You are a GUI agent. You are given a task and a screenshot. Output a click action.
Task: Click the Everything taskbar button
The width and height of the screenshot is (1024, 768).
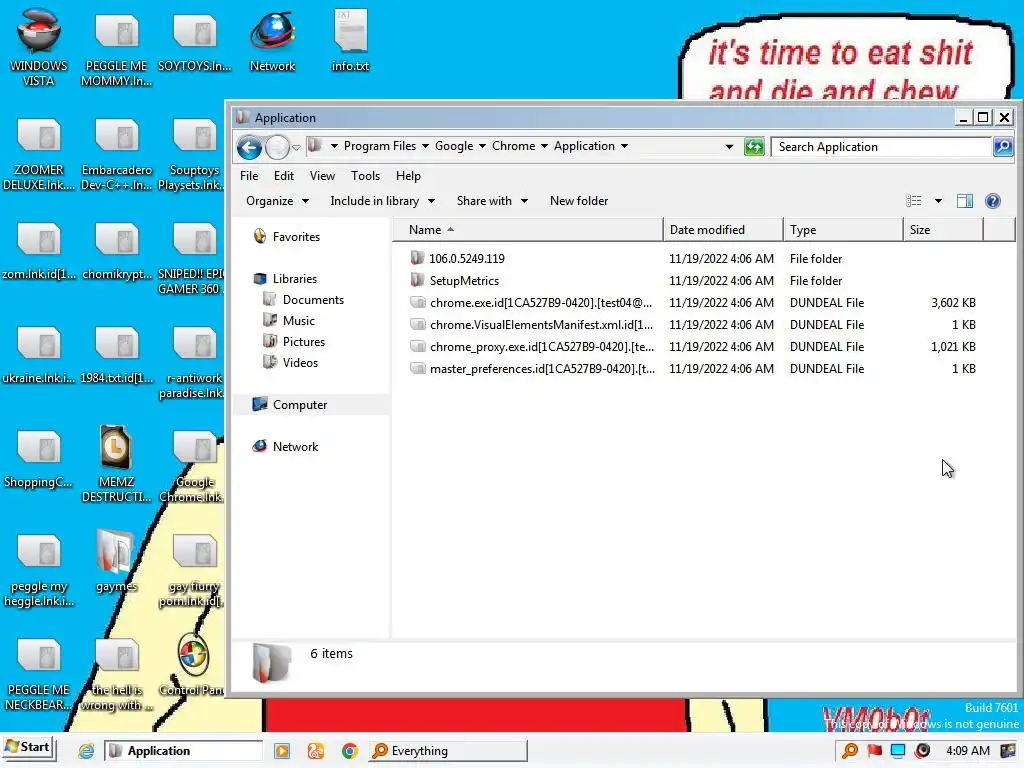click(x=448, y=751)
